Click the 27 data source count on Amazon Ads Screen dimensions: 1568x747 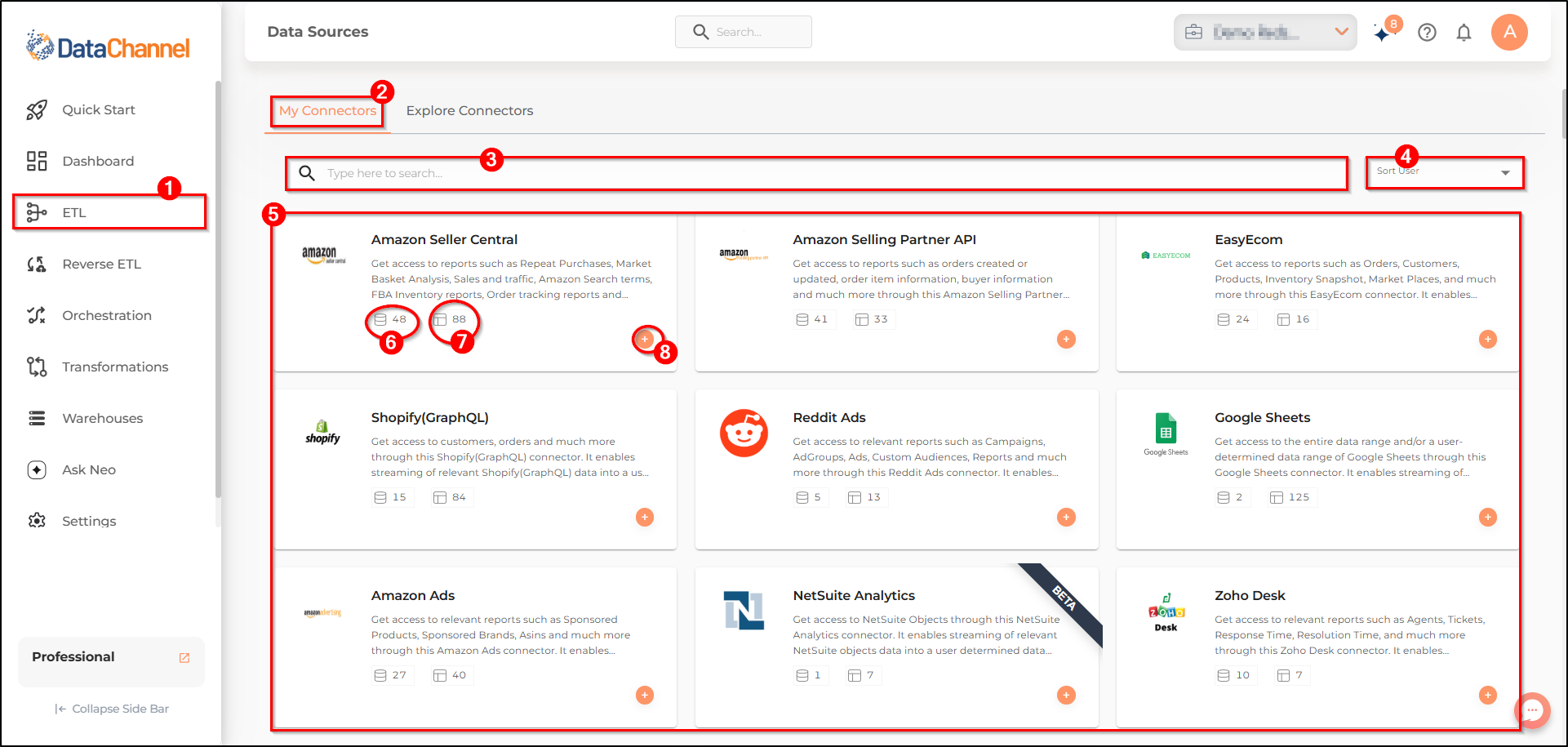390,675
